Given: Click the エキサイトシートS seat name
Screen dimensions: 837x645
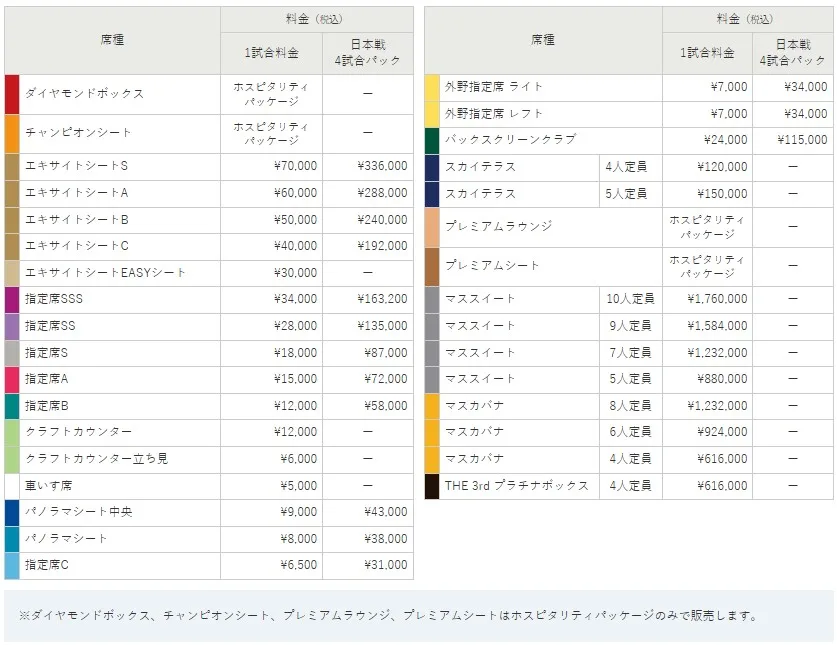Looking at the screenshot, I should point(76,166).
